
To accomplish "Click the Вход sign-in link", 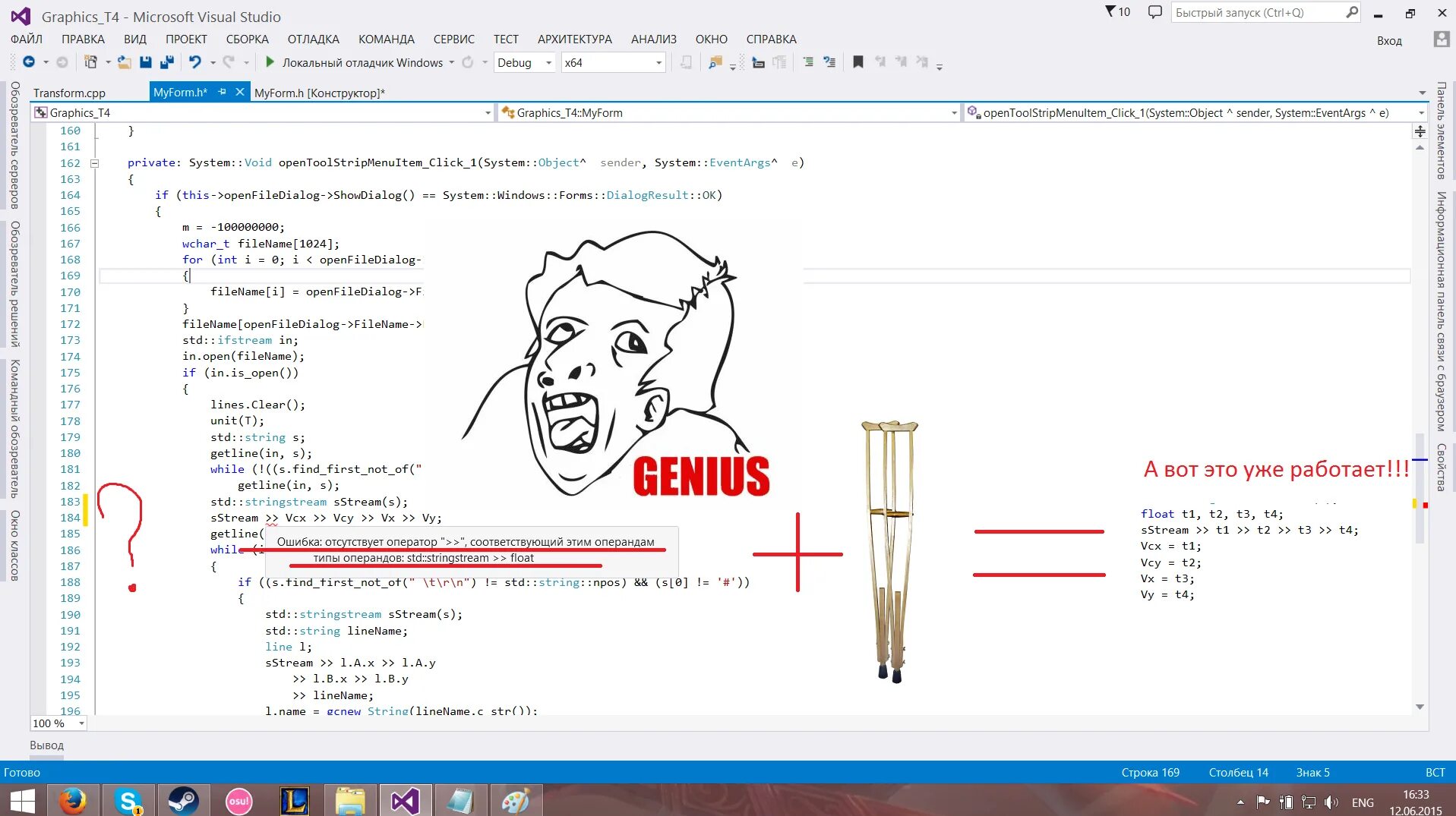I will 1389,41.
